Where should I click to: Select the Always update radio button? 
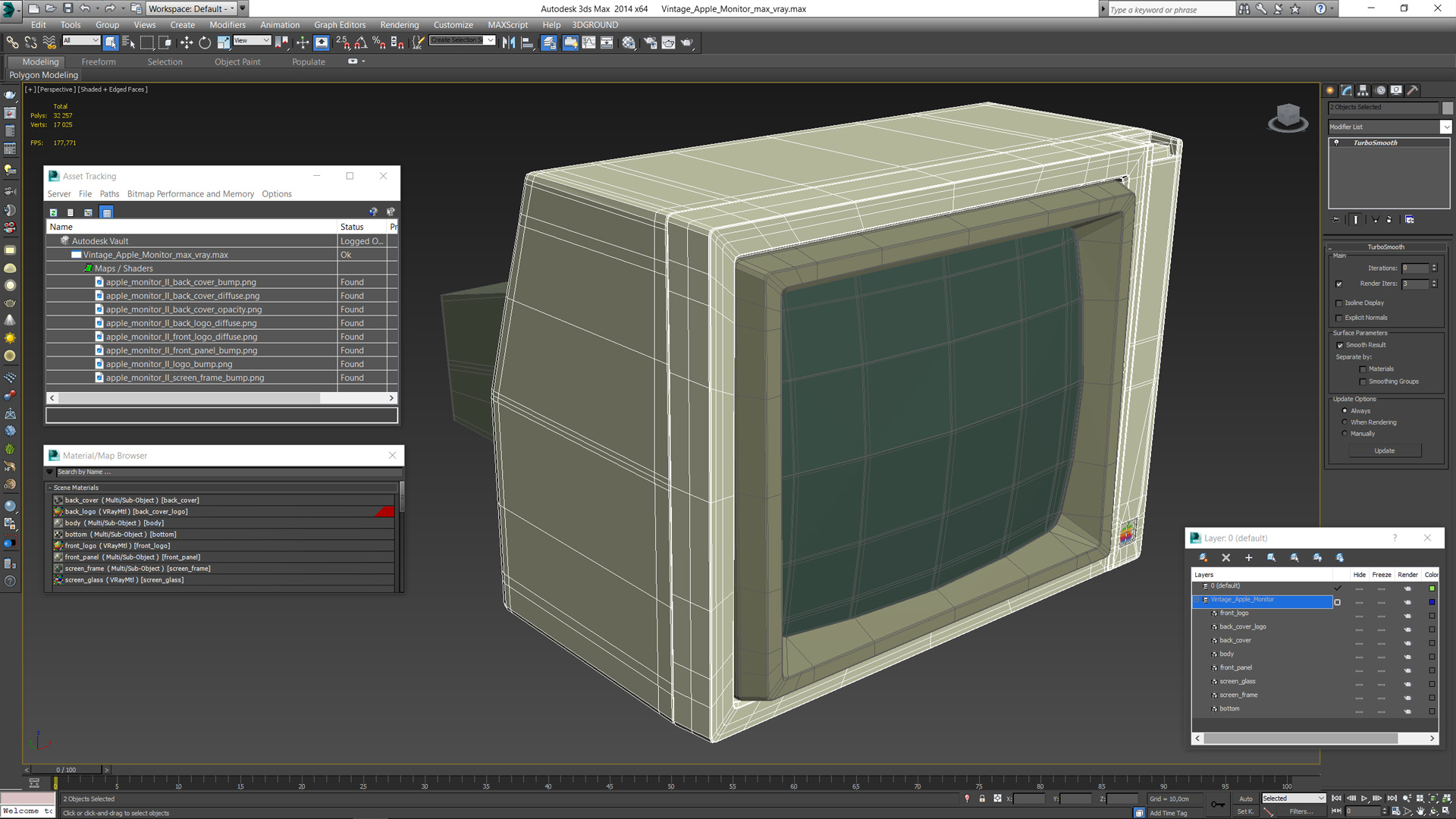click(x=1345, y=411)
